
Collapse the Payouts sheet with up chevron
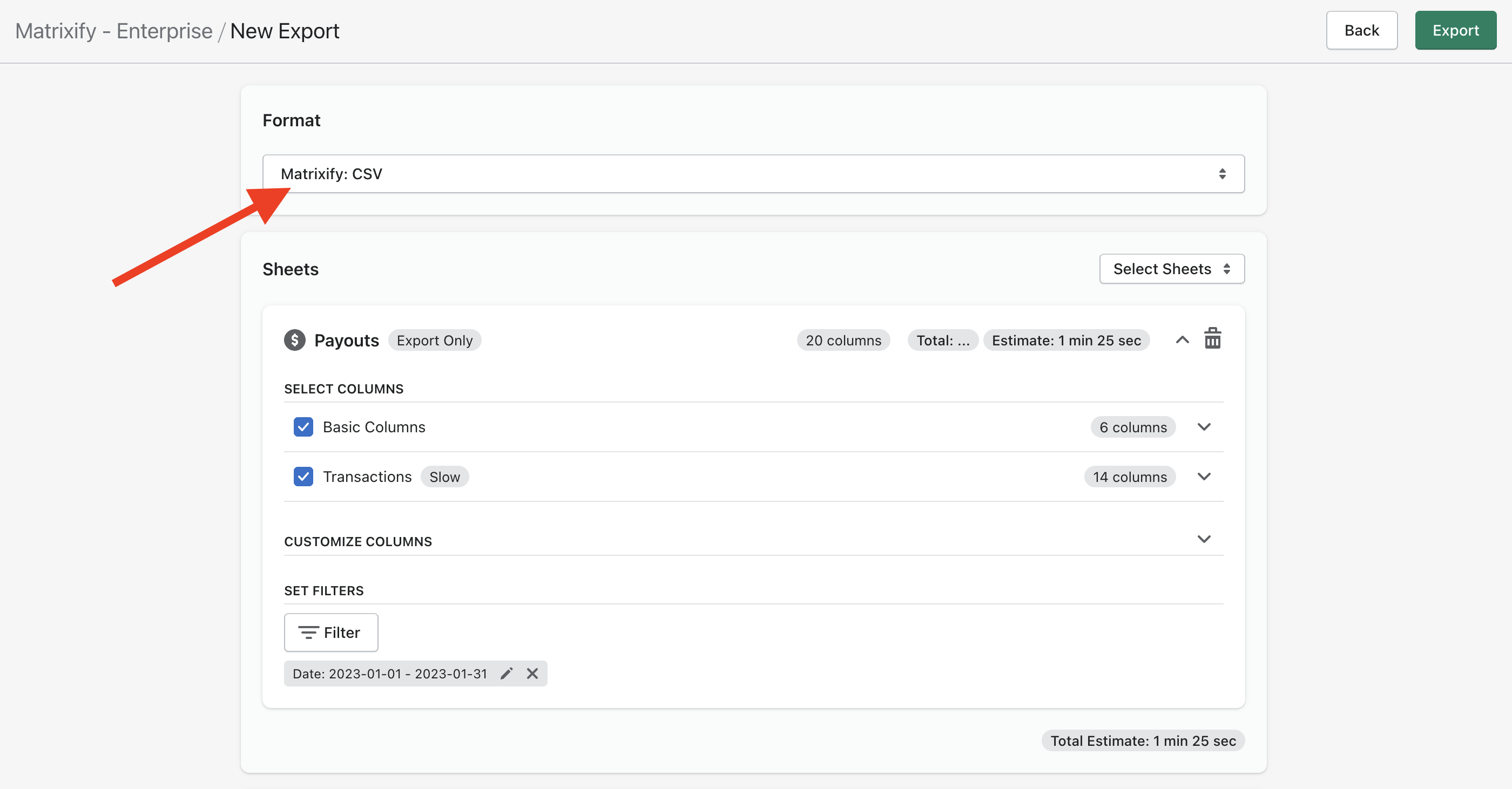click(1182, 339)
